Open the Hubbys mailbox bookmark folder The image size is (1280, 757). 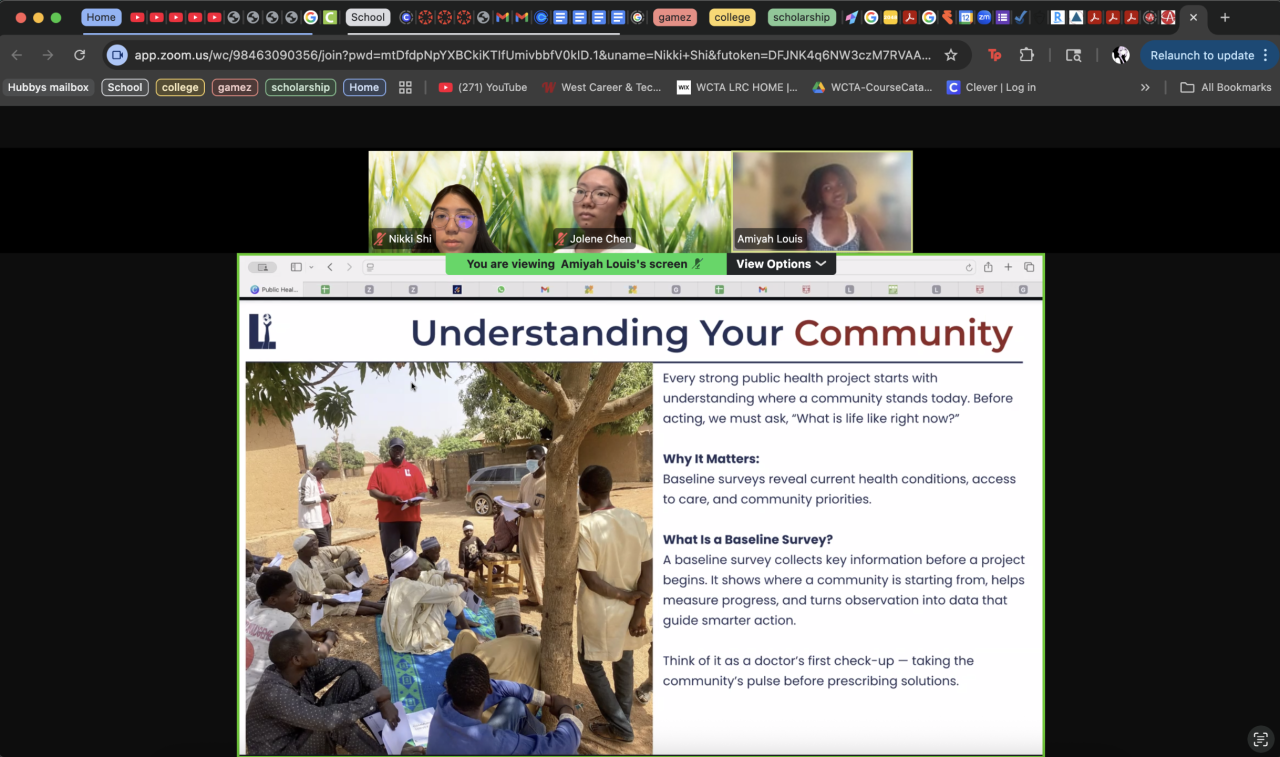[x=49, y=87]
